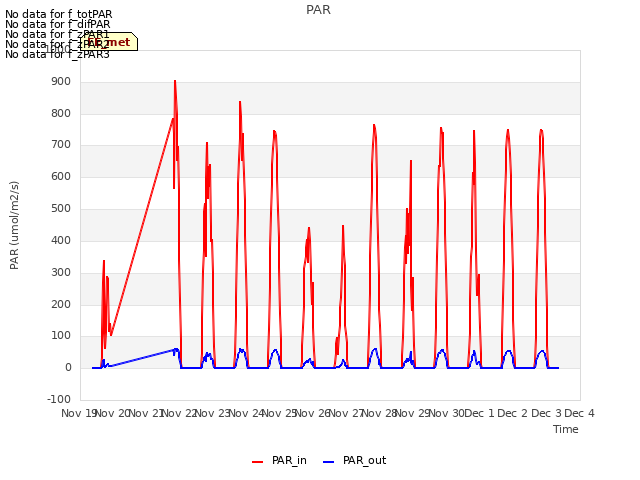This screenshot has height=480, width=640.
Task: Click the PAR_in legend label
Action: 289,460
